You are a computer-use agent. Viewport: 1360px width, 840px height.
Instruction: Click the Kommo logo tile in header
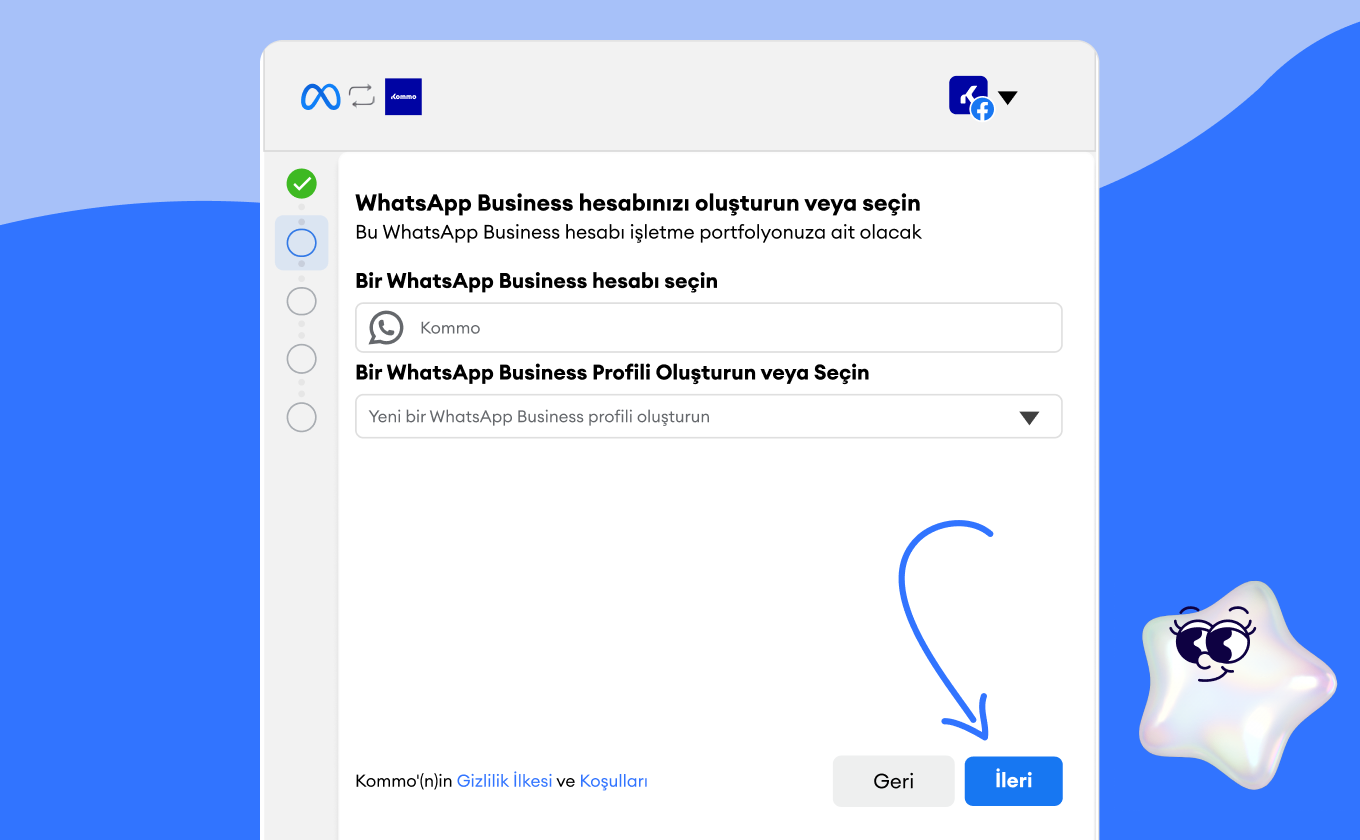click(x=403, y=97)
